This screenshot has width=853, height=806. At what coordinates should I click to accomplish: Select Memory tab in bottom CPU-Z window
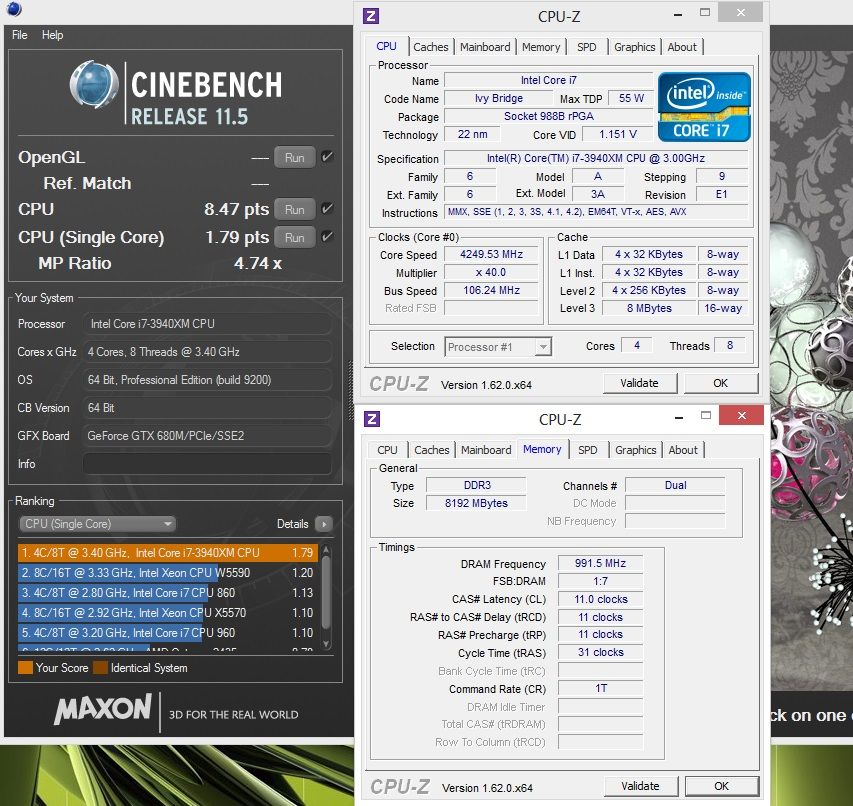pos(542,449)
